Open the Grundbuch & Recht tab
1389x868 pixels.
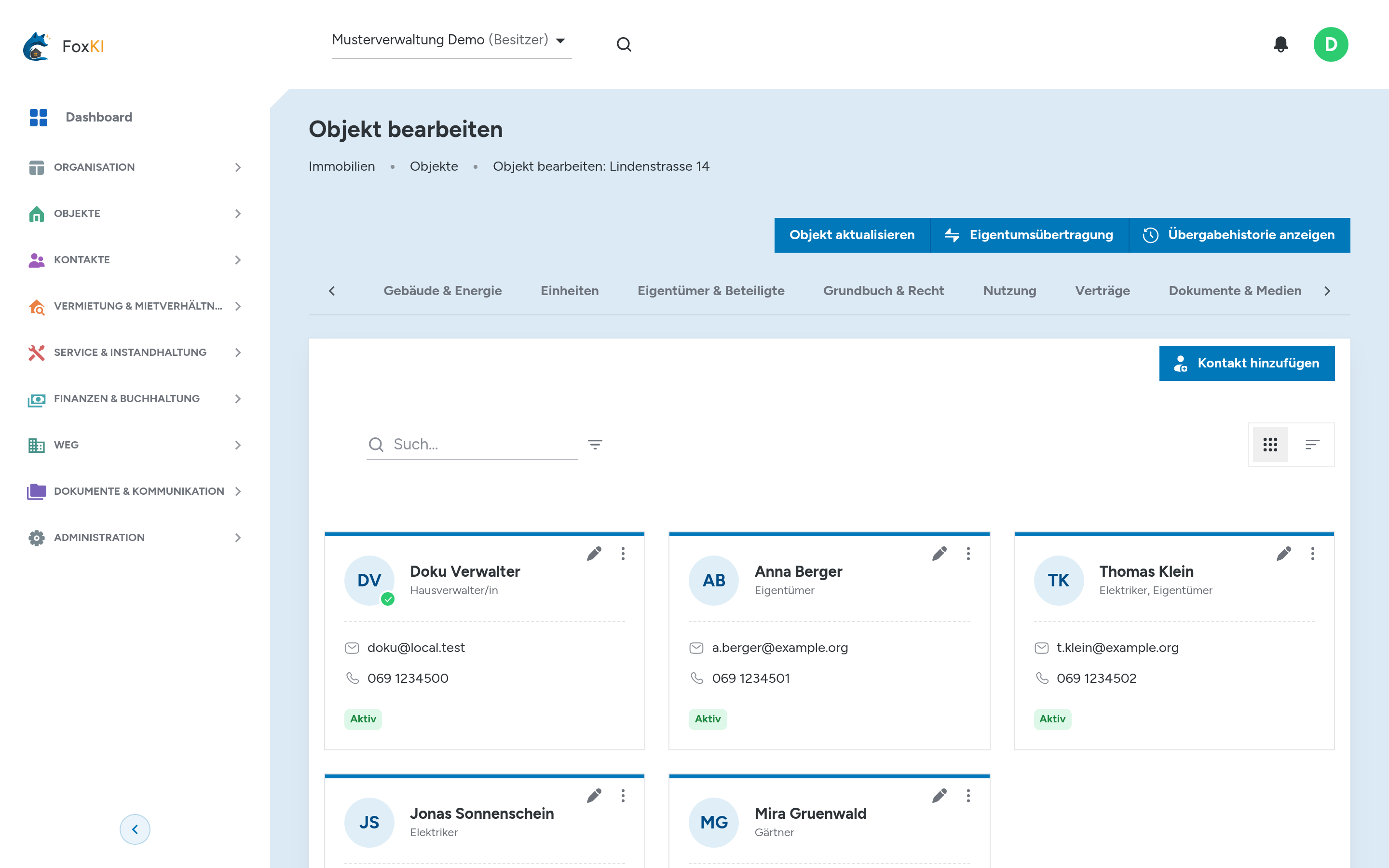pos(884,291)
